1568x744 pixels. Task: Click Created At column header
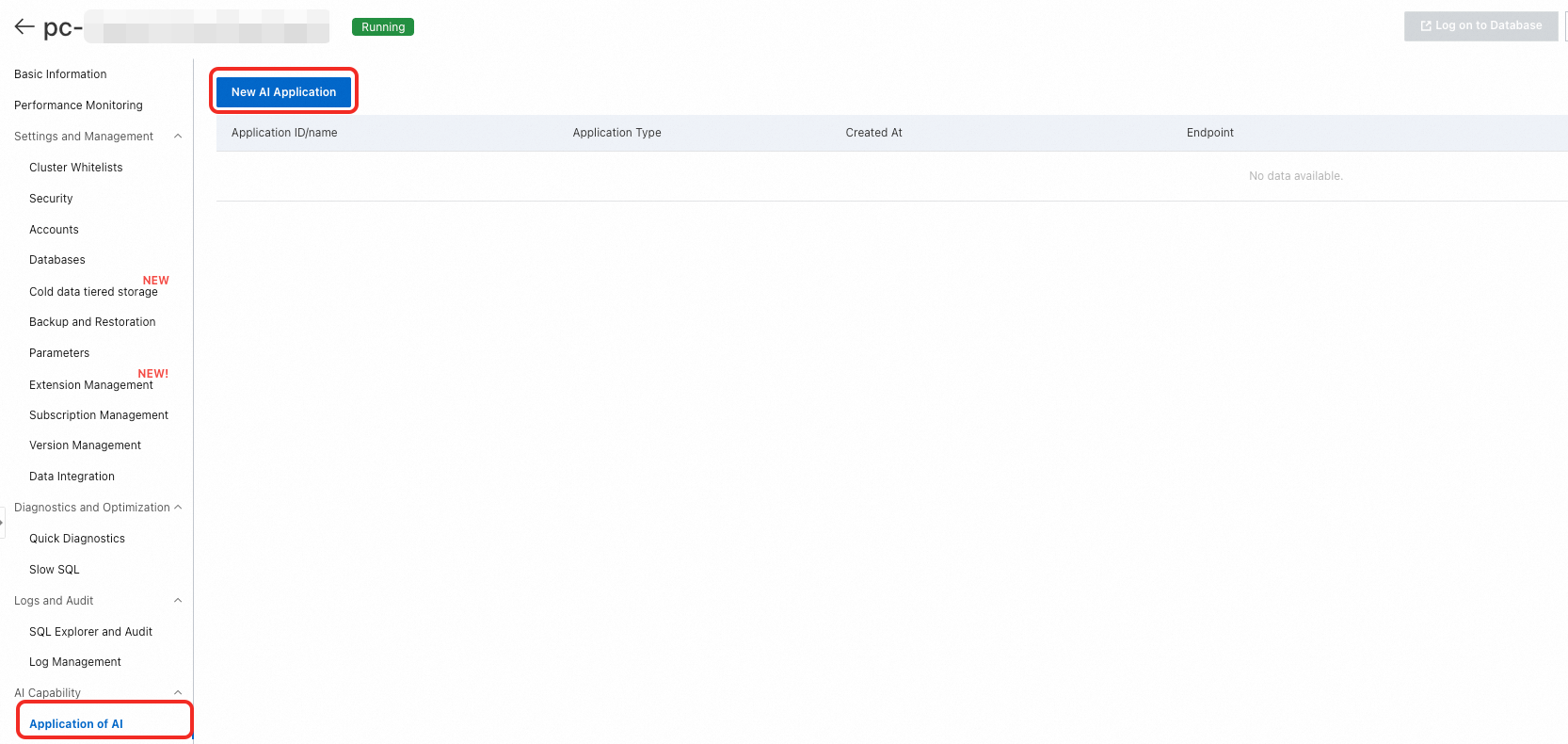tap(873, 133)
